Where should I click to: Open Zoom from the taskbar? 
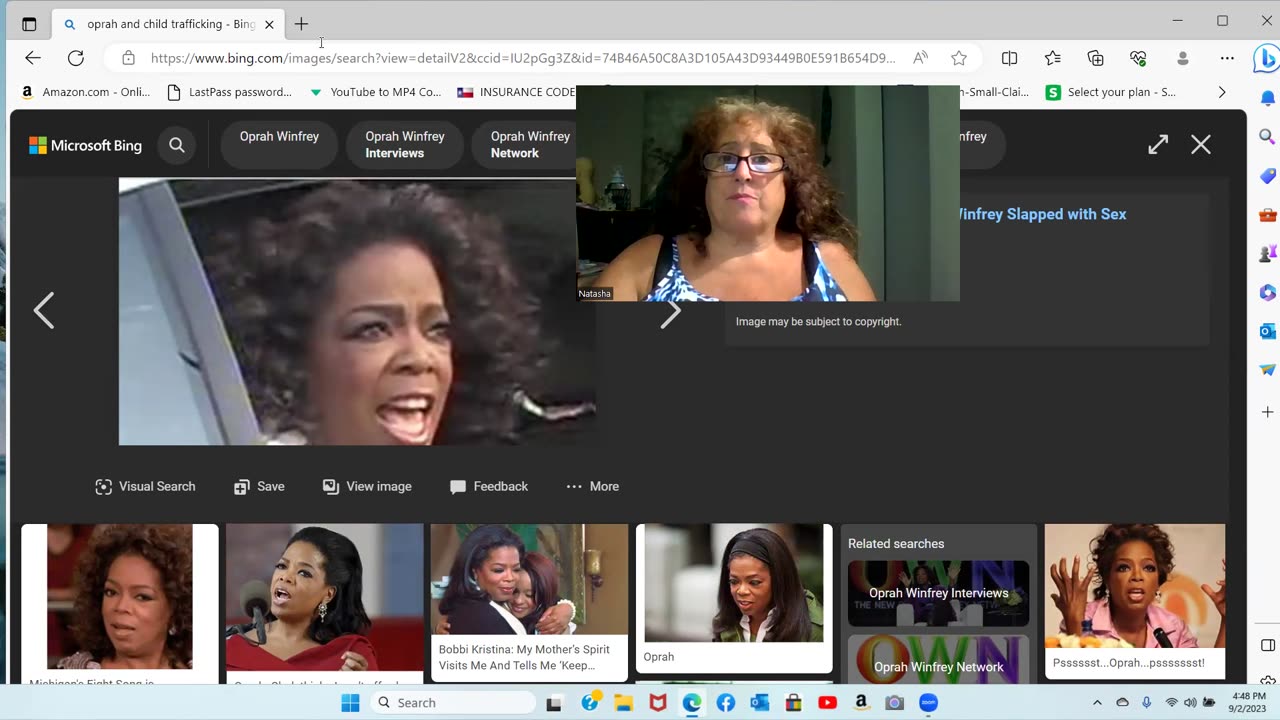[929, 703]
